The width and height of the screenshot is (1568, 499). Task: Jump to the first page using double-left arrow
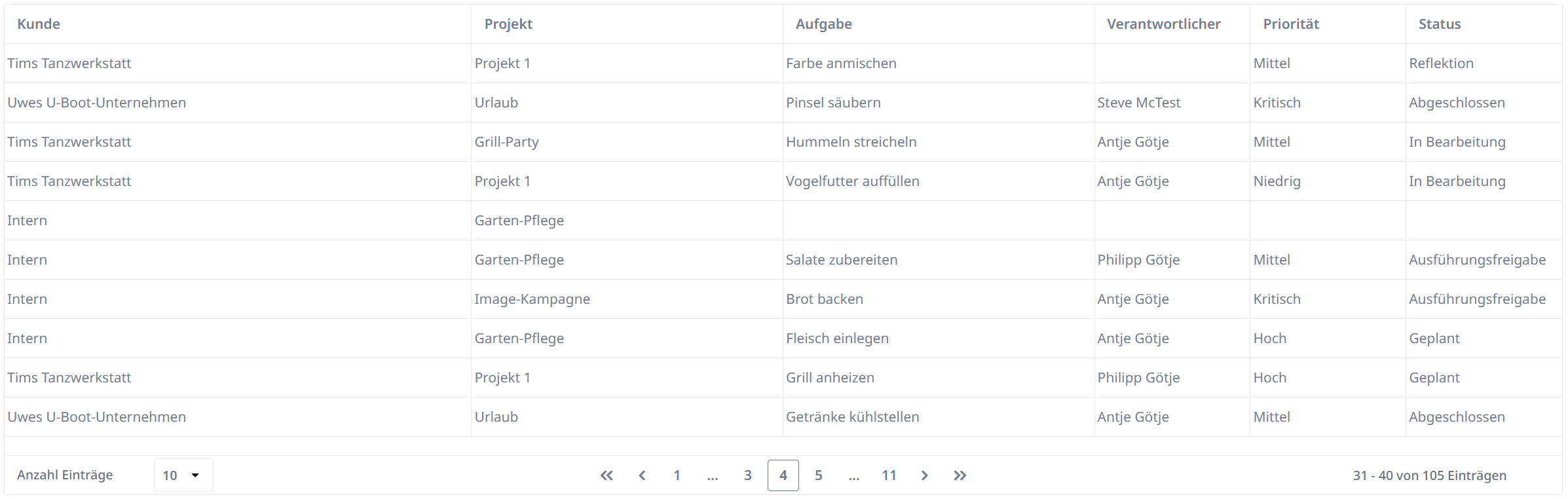pos(607,475)
